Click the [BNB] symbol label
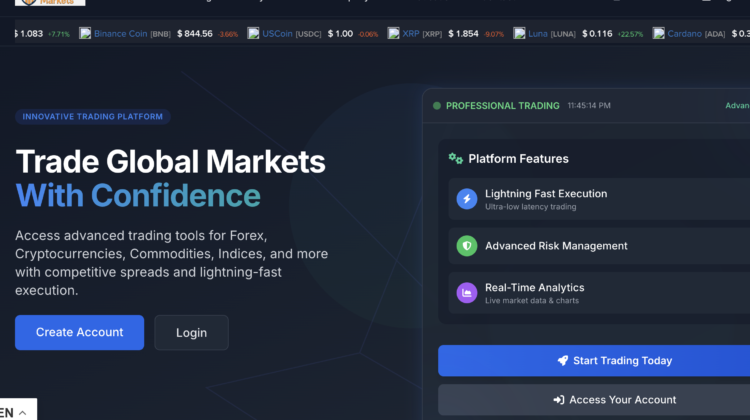Image resolution: width=750 pixels, height=420 pixels. [x=160, y=34]
